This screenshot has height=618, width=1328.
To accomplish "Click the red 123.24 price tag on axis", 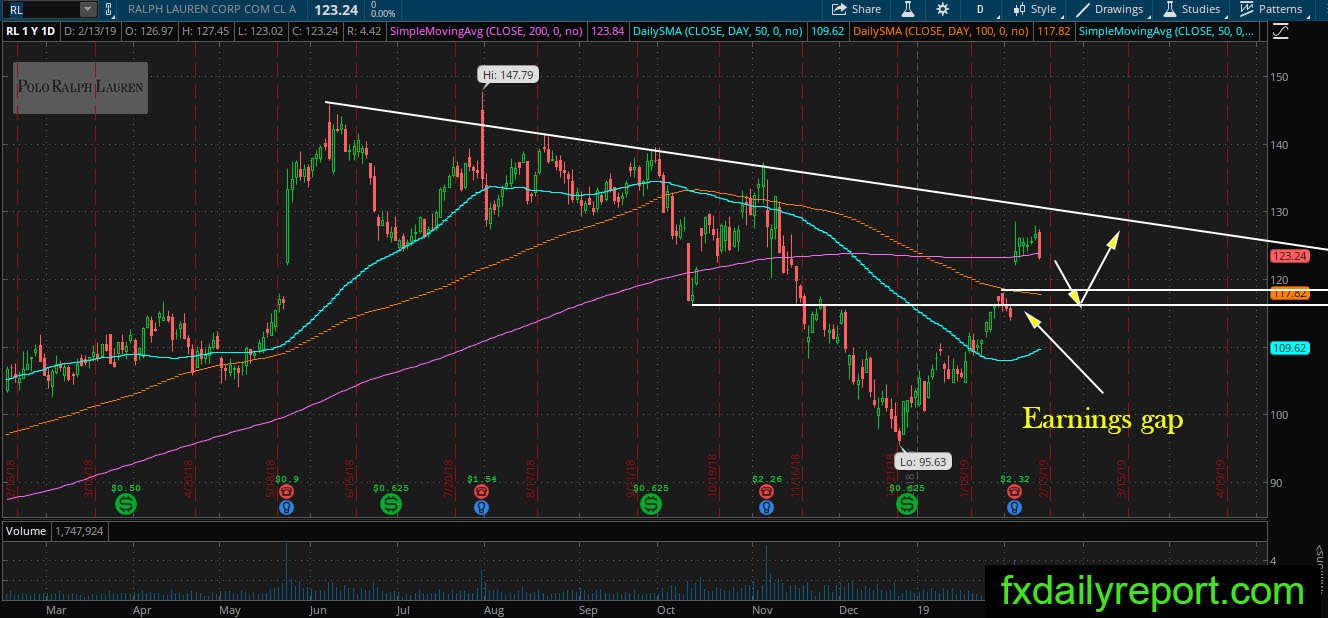I will coord(1289,256).
